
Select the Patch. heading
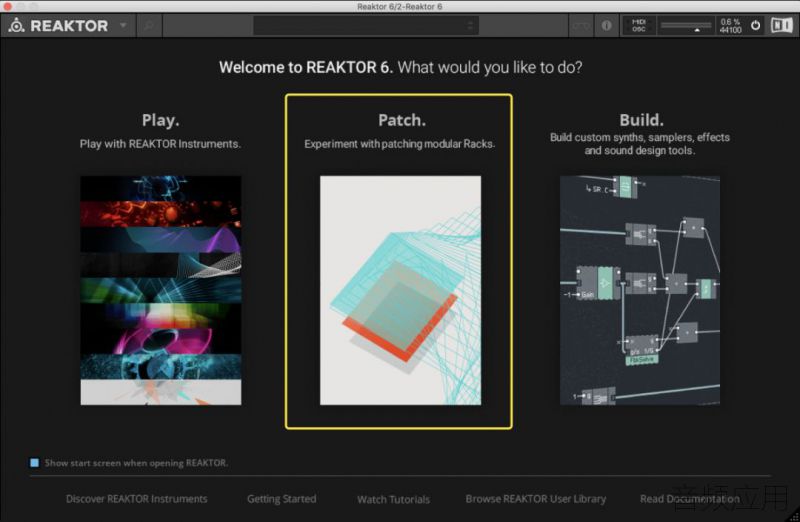pyautogui.click(x=402, y=120)
